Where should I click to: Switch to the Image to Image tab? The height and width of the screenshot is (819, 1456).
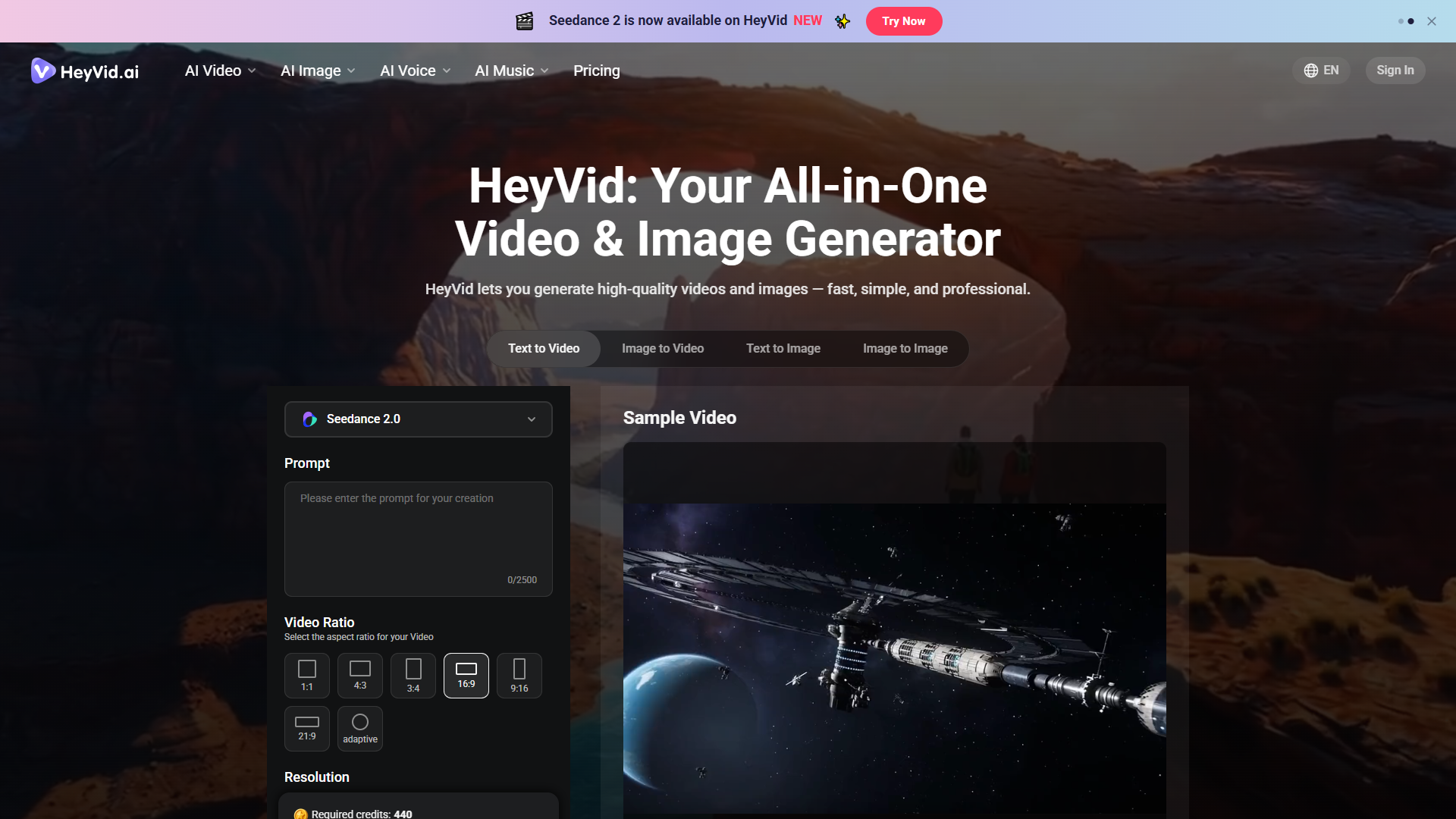coord(905,349)
